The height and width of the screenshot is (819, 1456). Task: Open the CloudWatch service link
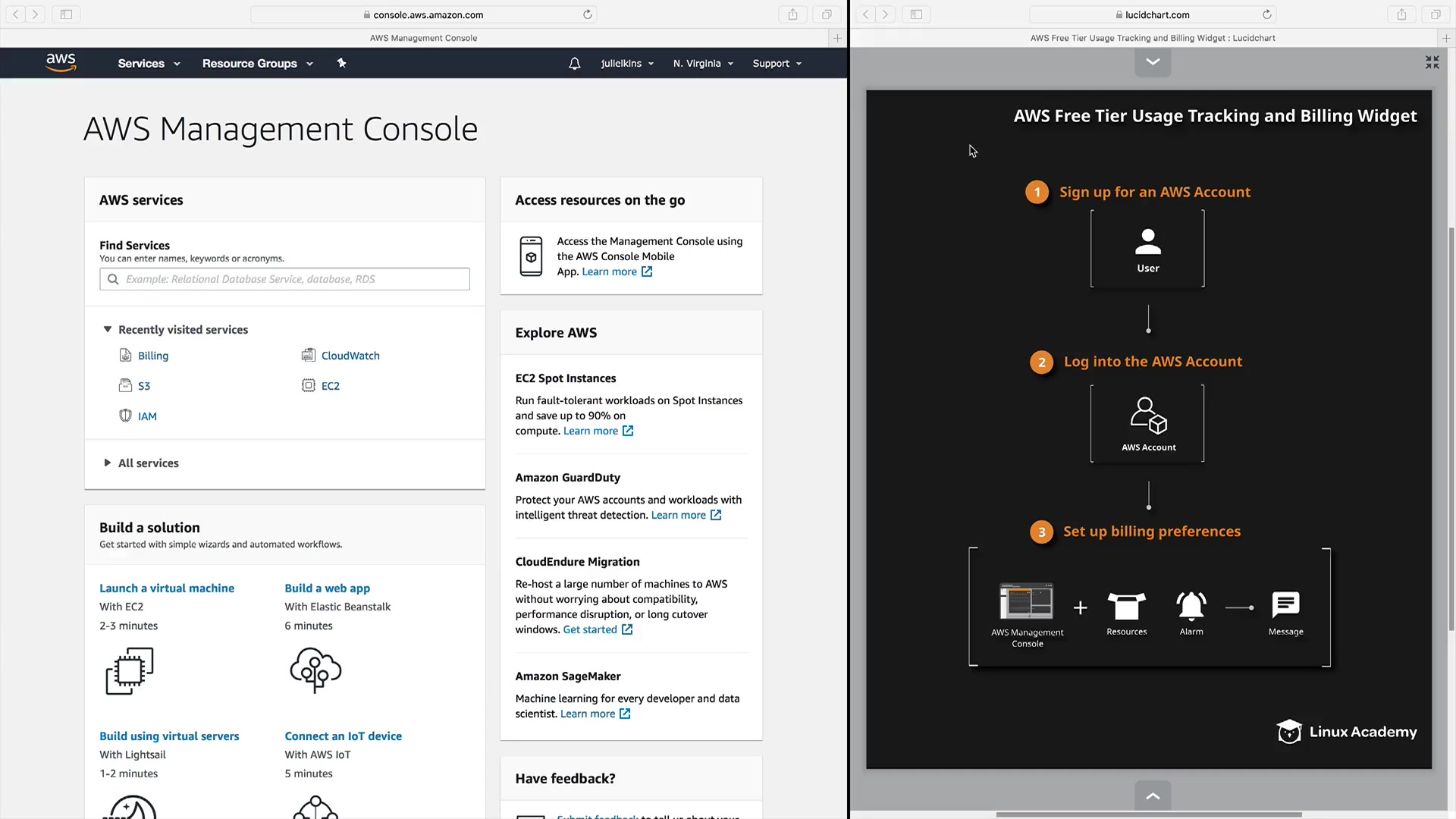click(350, 356)
